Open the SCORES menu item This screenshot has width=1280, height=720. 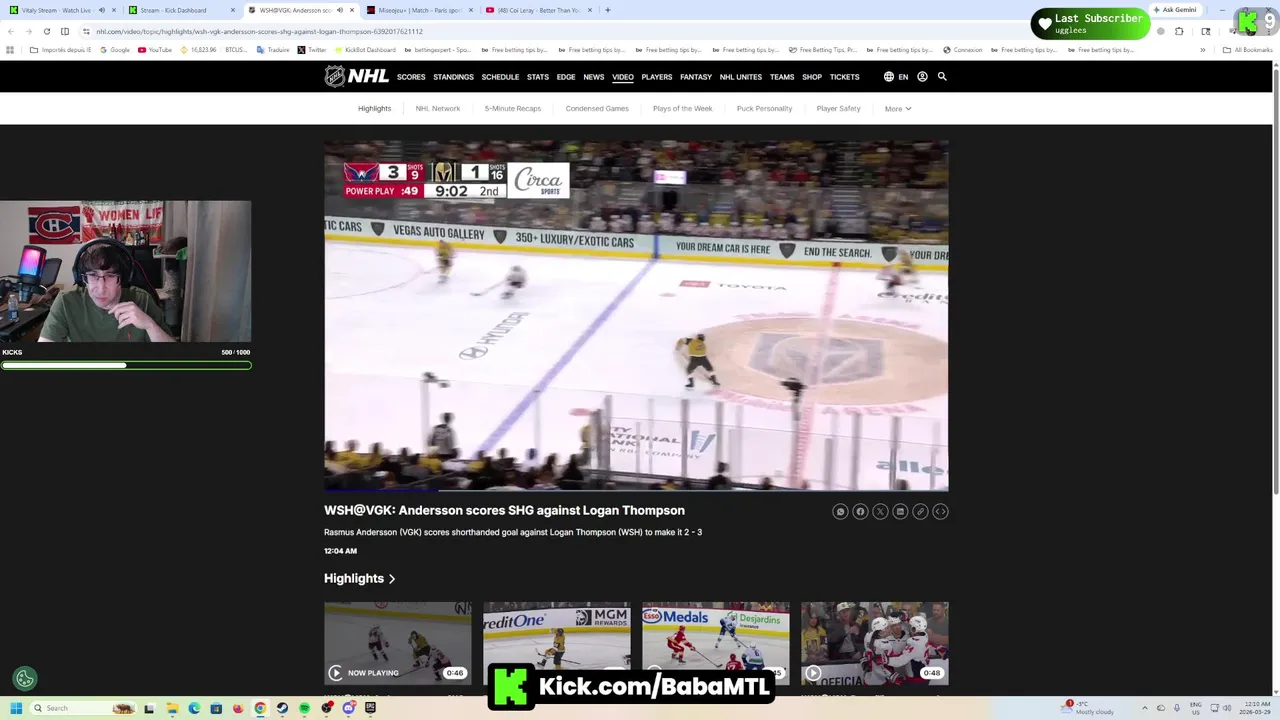(x=411, y=77)
